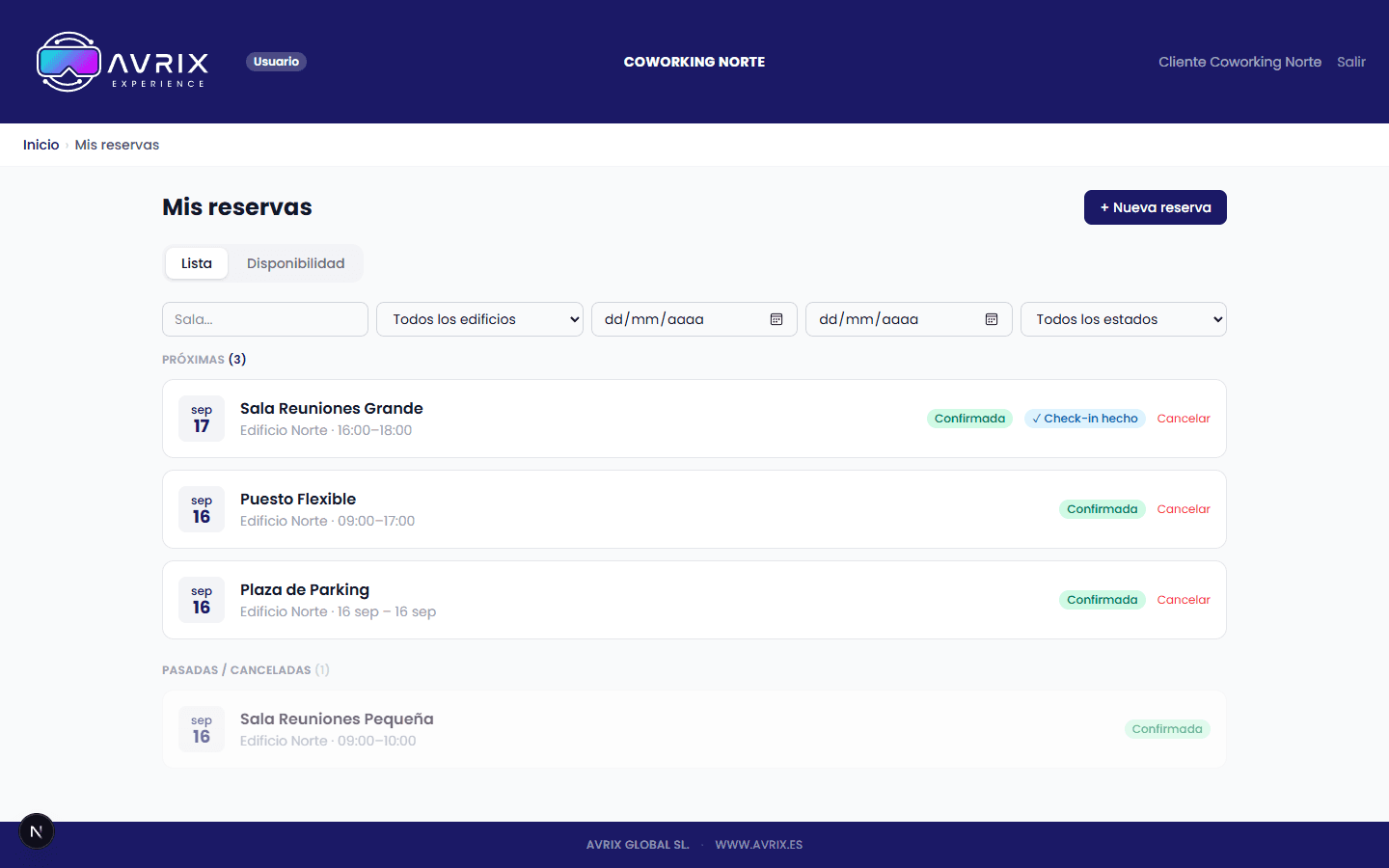Image resolution: width=1389 pixels, height=868 pixels.
Task: Click the Next.js dev tools badge
Action: [37, 831]
